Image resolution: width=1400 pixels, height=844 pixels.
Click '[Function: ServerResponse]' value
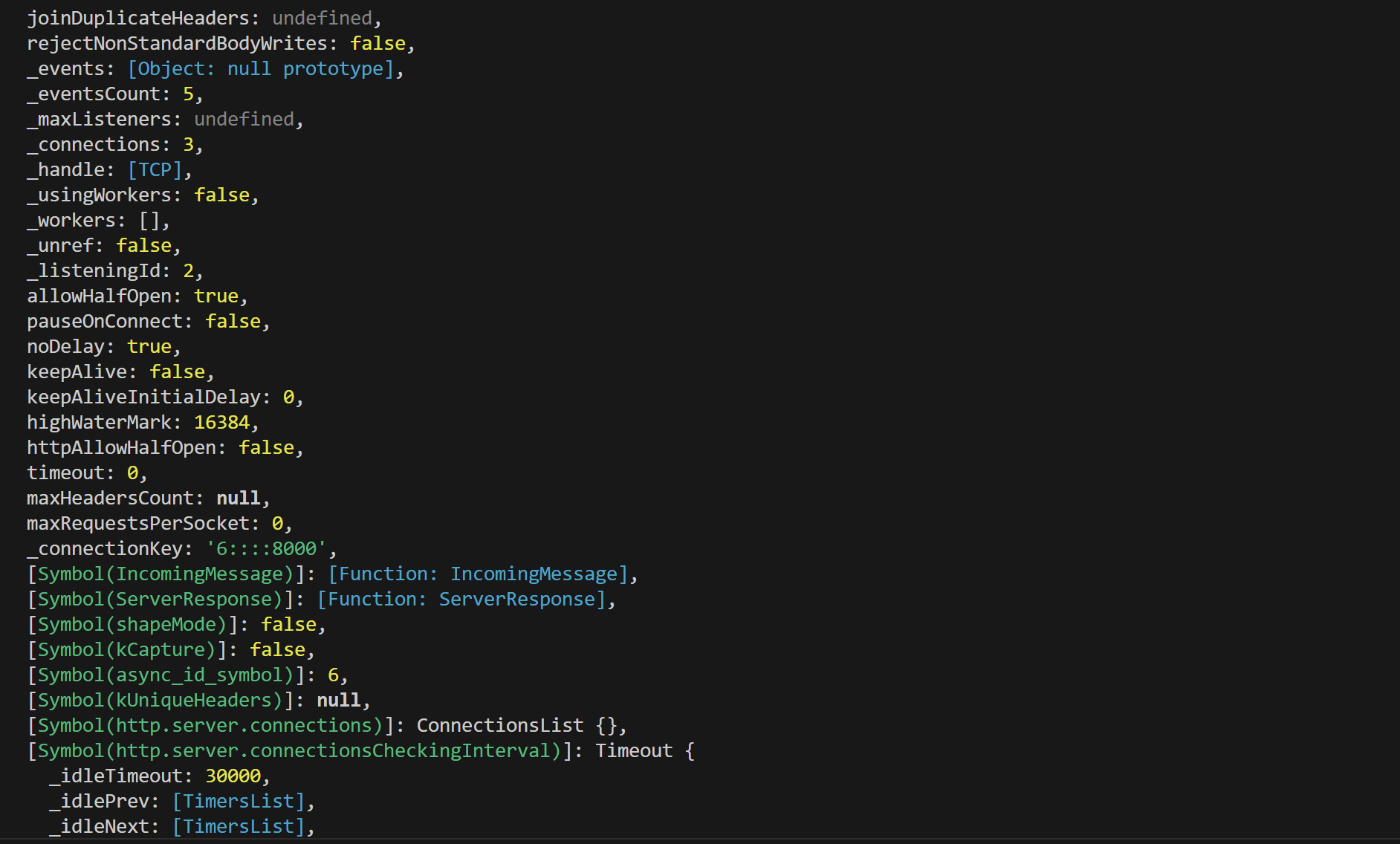click(x=461, y=600)
